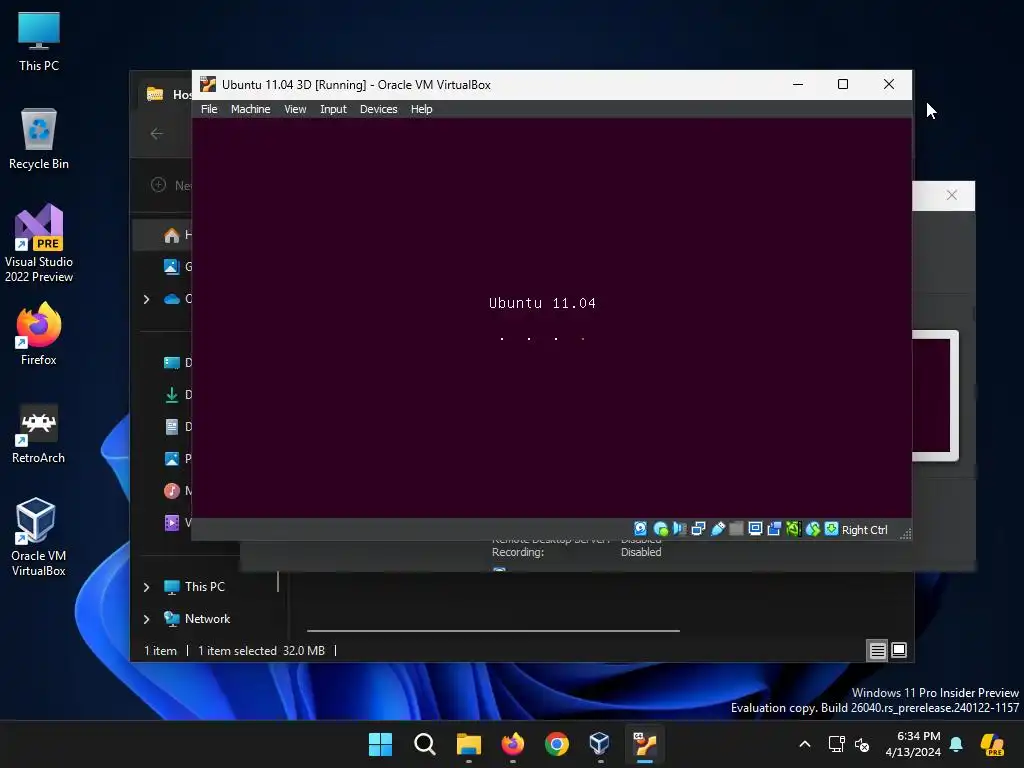The width and height of the screenshot is (1024, 768).
Task: Expand the This PC tree node
Action: [146, 587]
